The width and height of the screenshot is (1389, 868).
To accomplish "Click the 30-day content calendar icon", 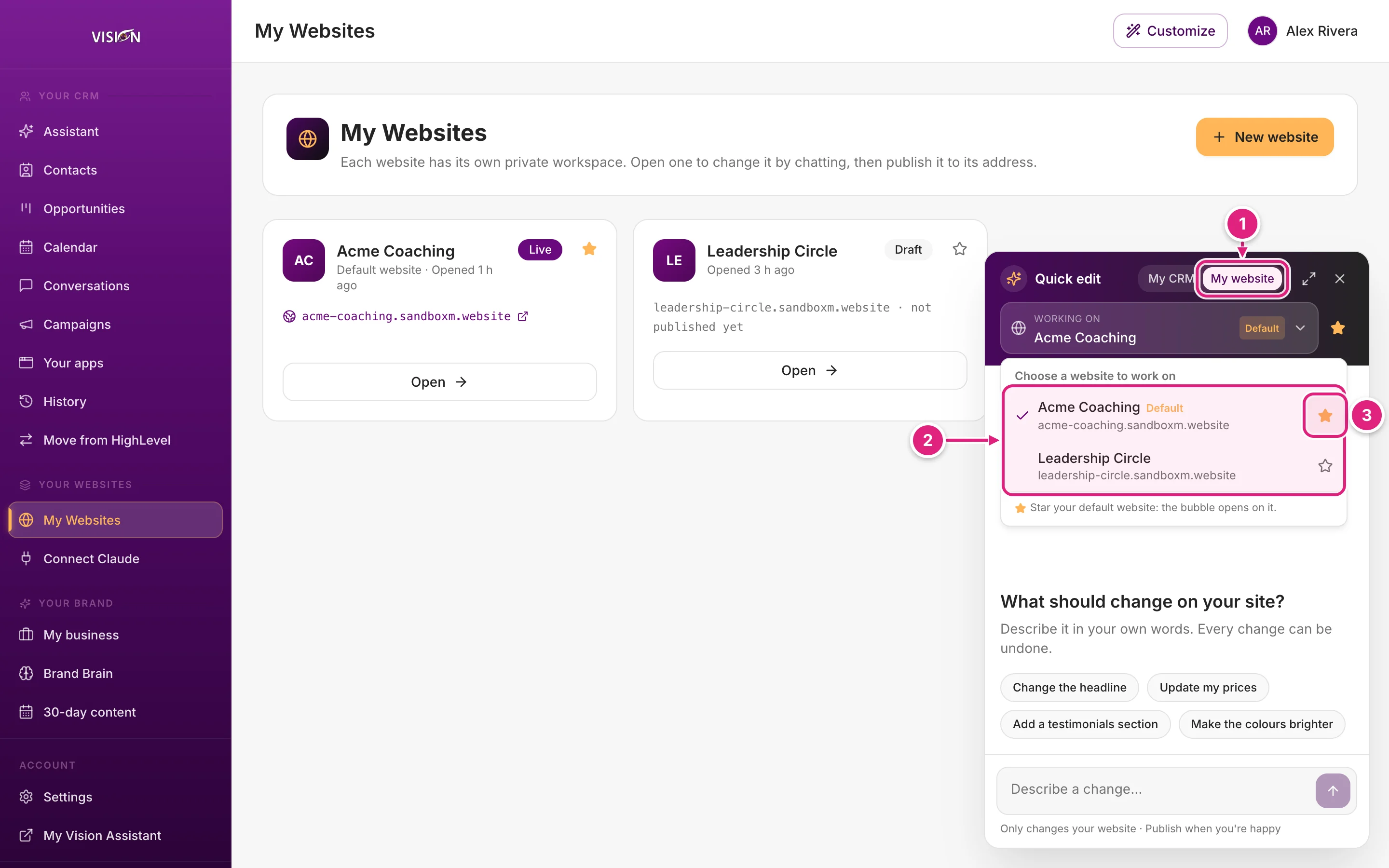I will pyautogui.click(x=26, y=712).
